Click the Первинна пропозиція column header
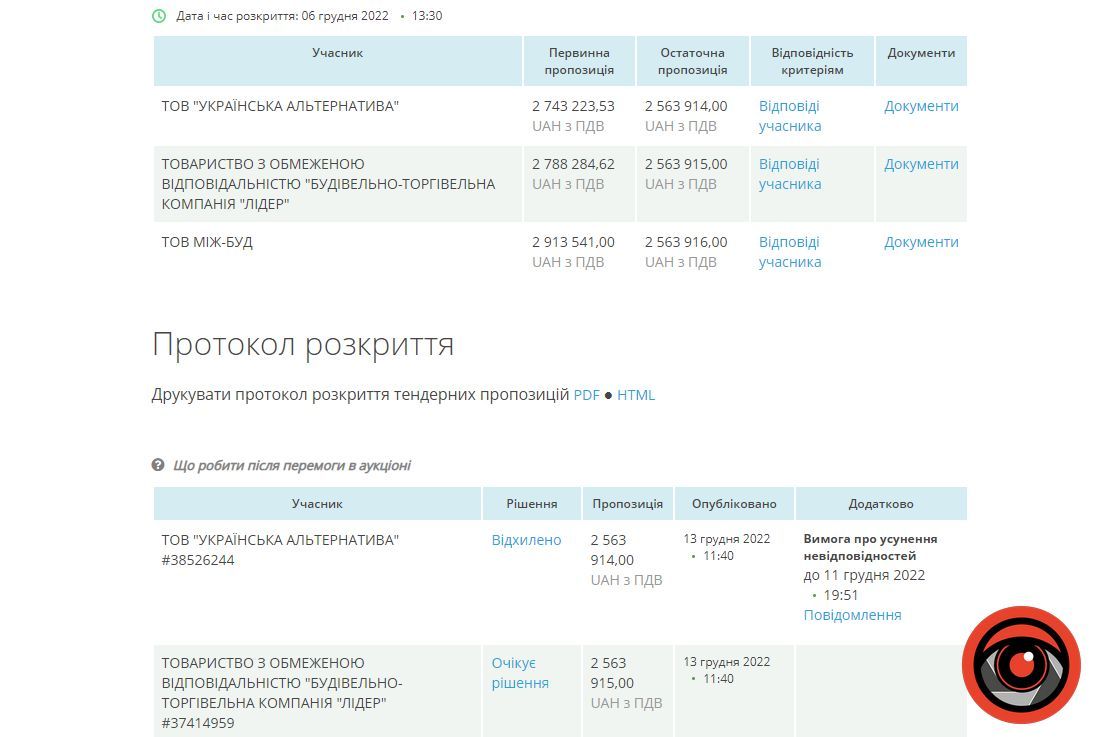 577,60
